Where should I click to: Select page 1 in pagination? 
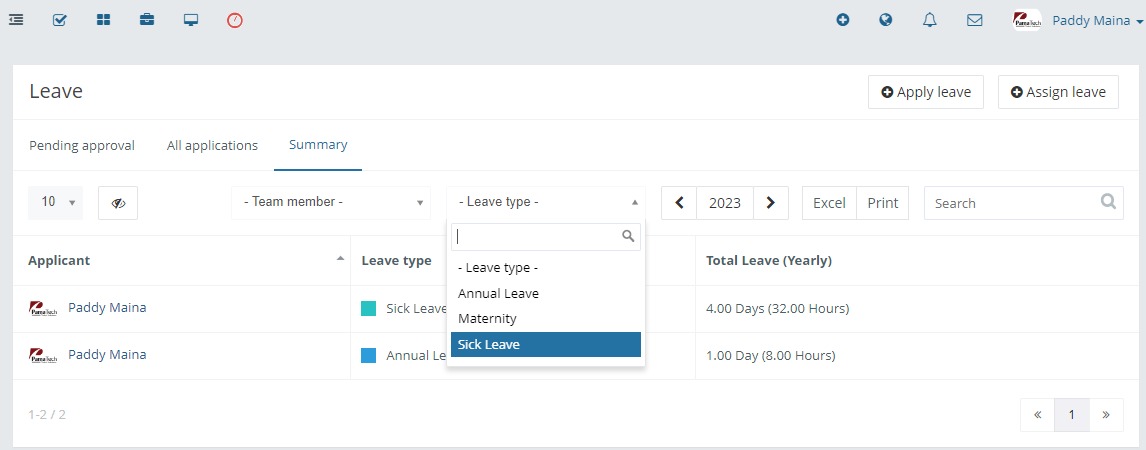pyautogui.click(x=1072, y=415)
